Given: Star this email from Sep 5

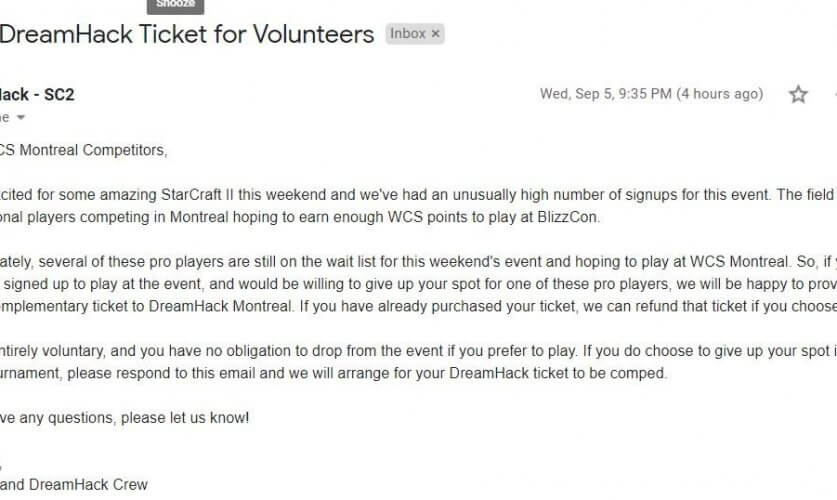Looking at the screenshot, I should 798,95.
